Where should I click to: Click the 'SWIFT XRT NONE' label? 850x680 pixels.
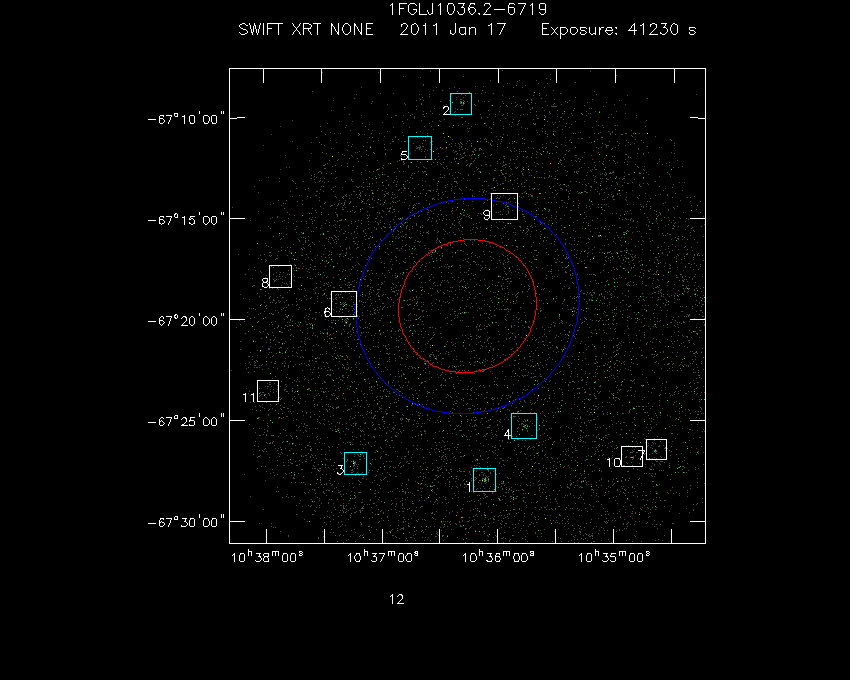click(306, 29)
